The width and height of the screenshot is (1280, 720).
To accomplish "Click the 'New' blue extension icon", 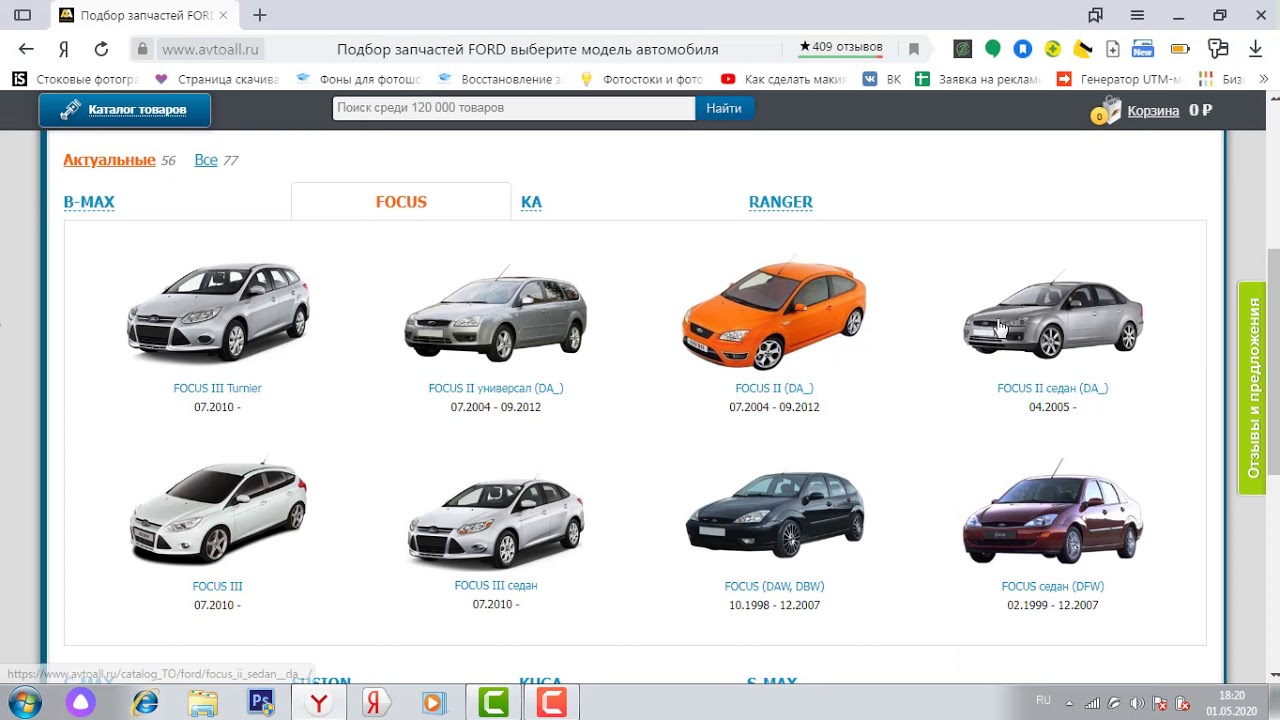I will [x=1143, y=49].
